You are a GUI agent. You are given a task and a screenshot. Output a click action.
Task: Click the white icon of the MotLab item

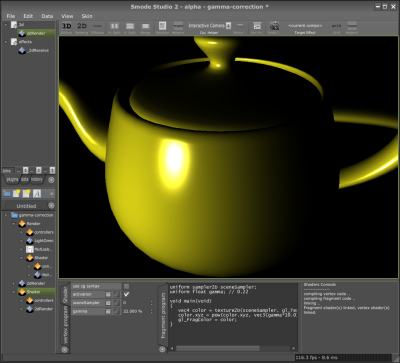pyautogui.click(x=30, y=249)
